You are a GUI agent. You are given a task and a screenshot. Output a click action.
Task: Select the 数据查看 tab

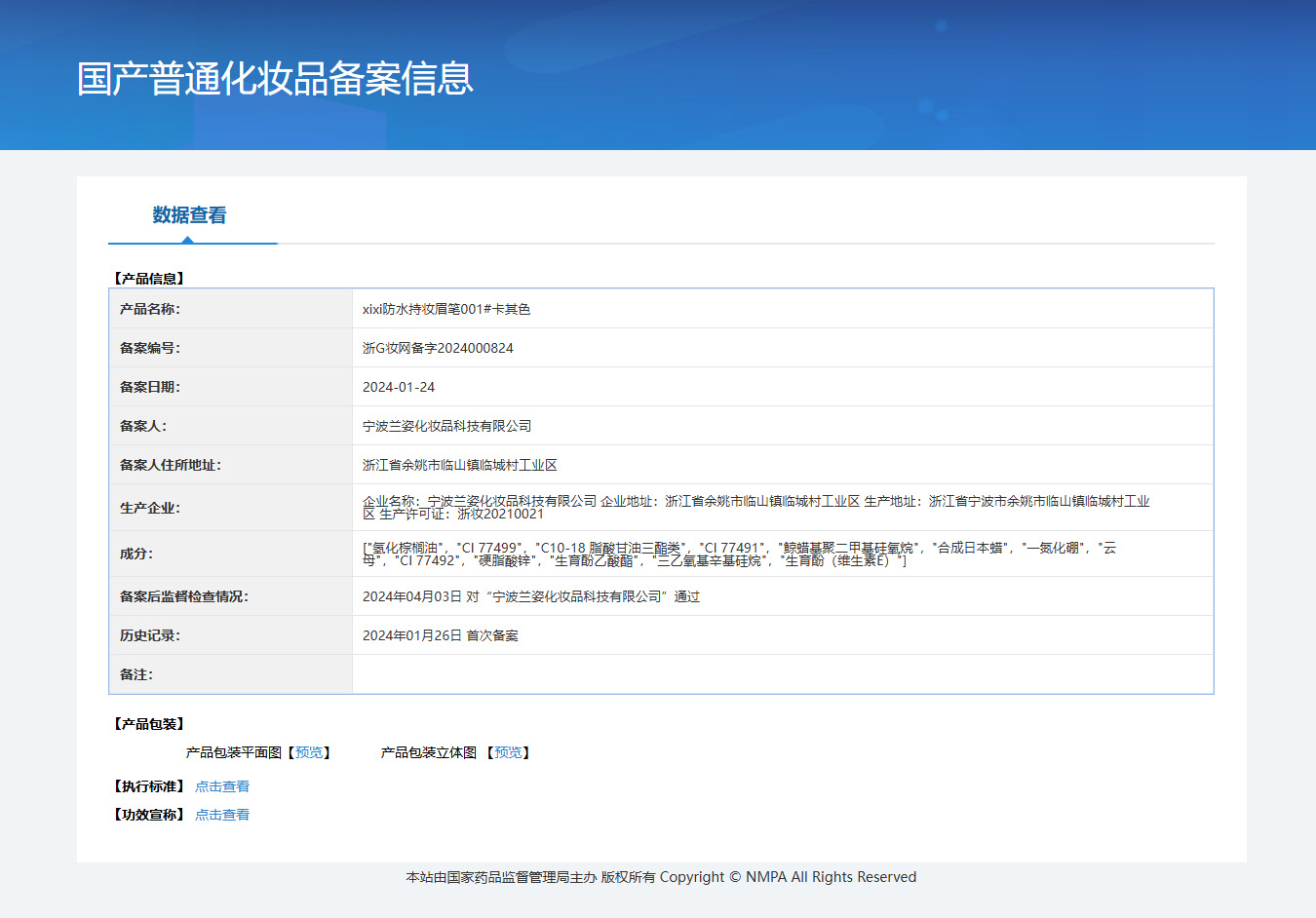pos(189,215)
